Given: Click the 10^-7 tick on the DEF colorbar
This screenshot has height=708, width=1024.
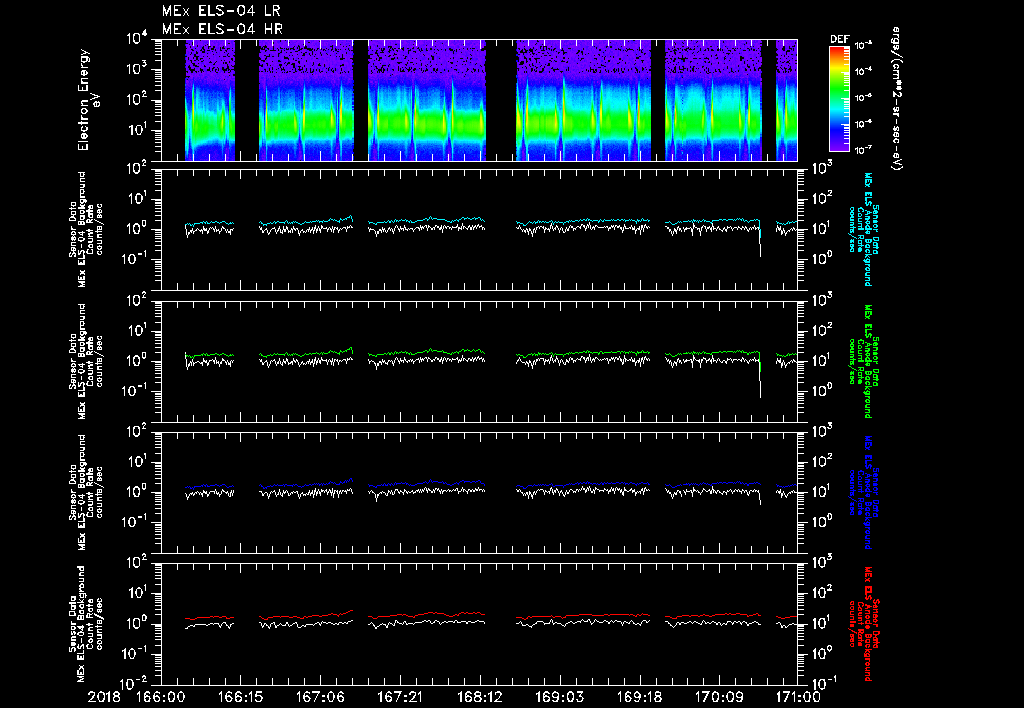Looking at the screenshot, I should (x=864, y=150).
